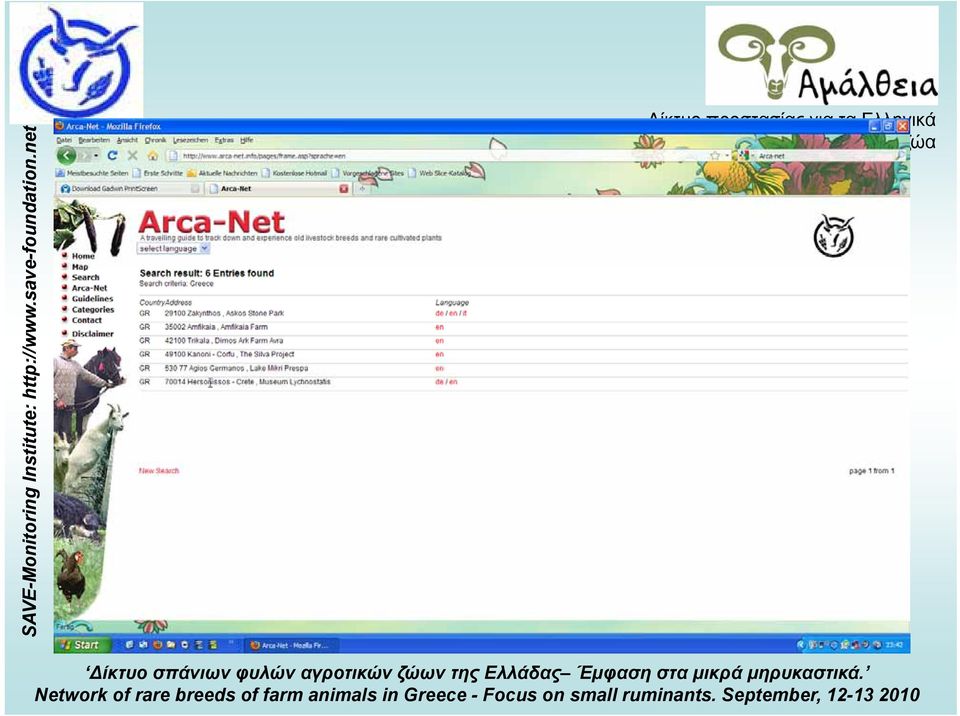Click the round bull logo on the page
The height and width of the screenshot is (716, 960).
point(833,235)
